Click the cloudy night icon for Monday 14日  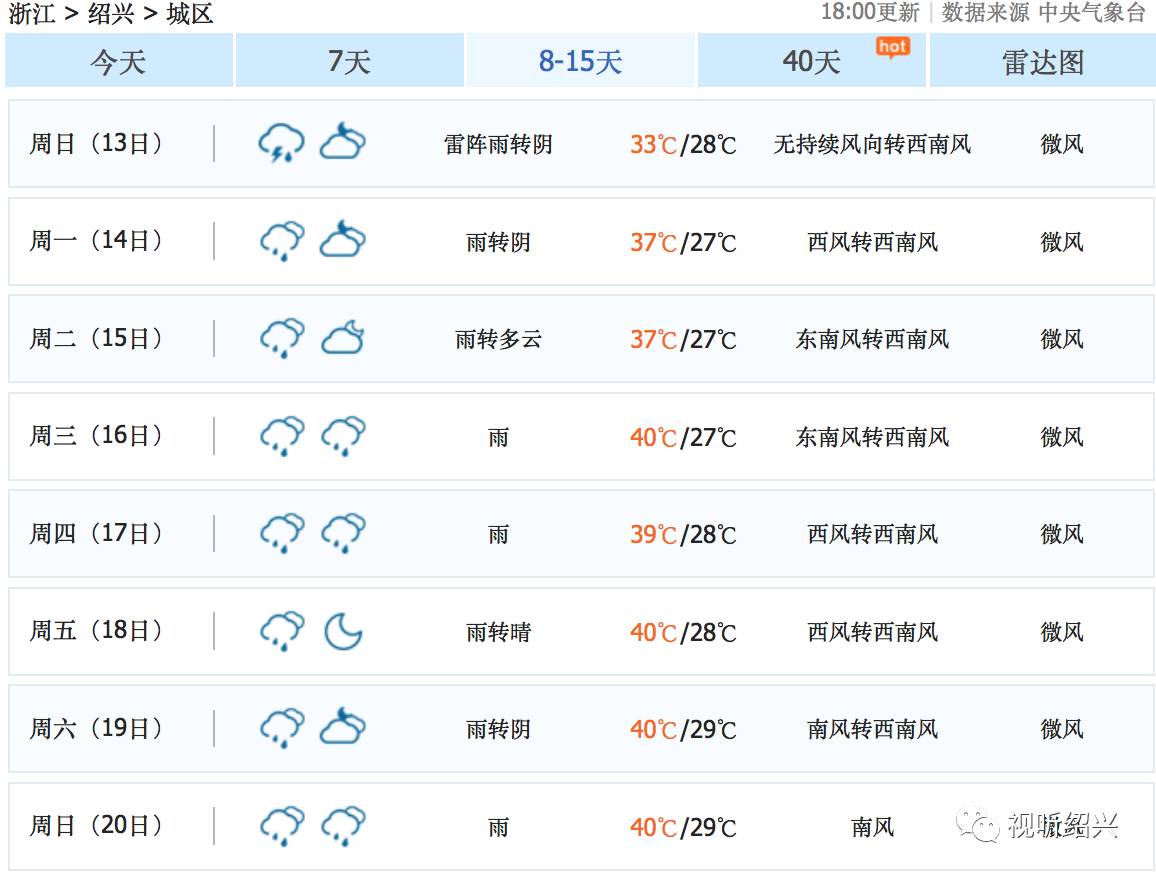pyautogui.click(x=343, y=239)
